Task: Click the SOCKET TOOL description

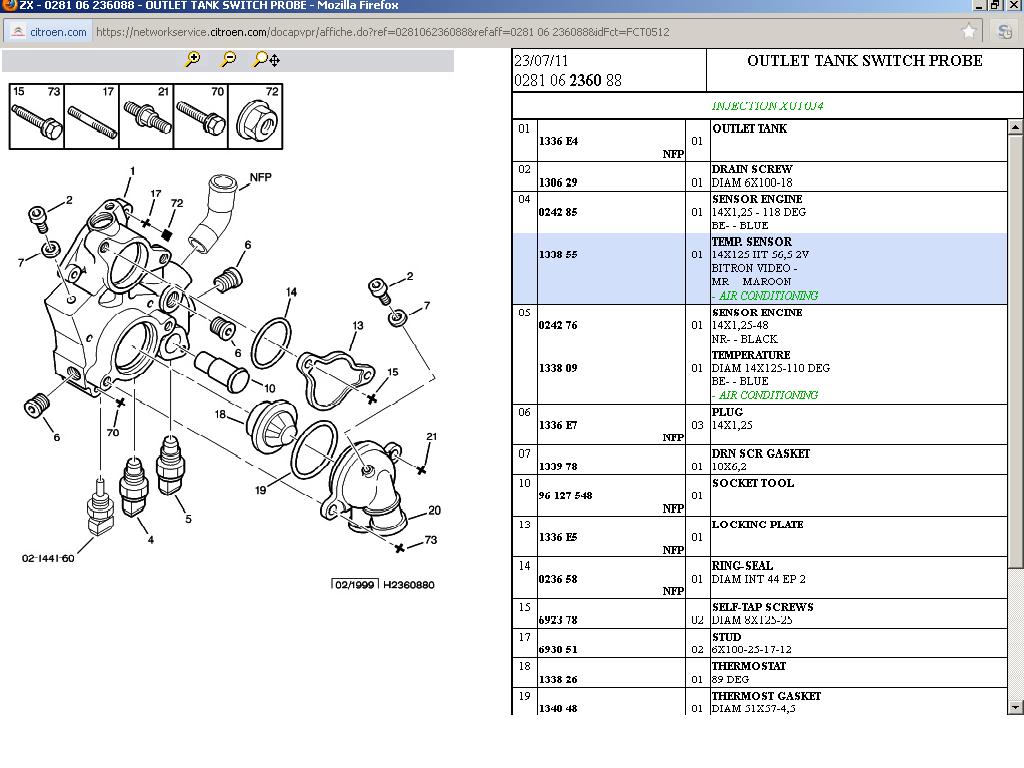Action: [753, 483]
